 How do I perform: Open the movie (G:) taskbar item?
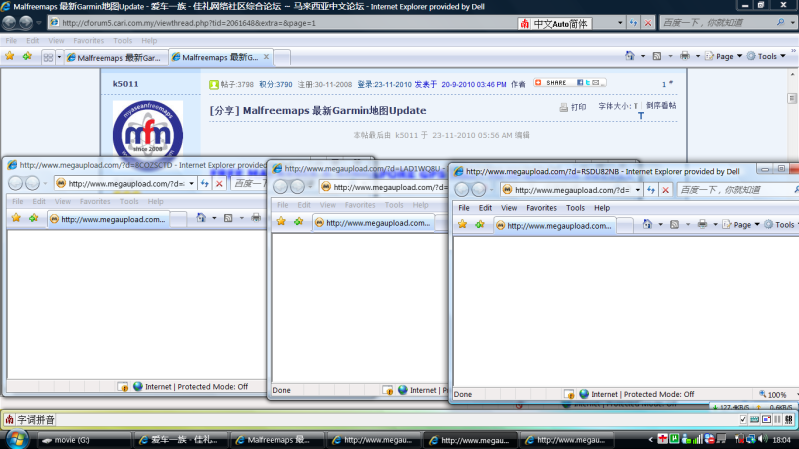[82, 439]
